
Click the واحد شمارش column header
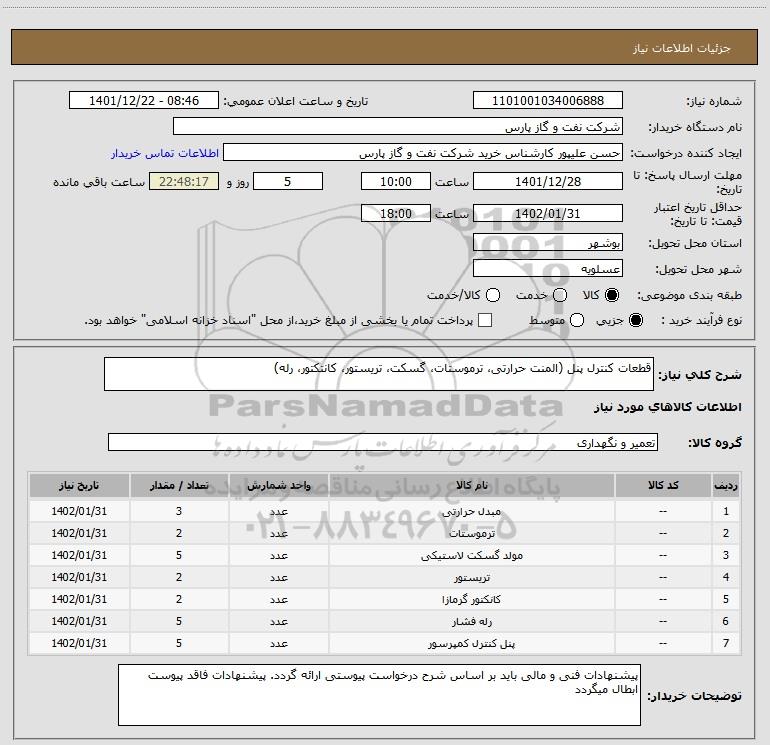[278, 486]
